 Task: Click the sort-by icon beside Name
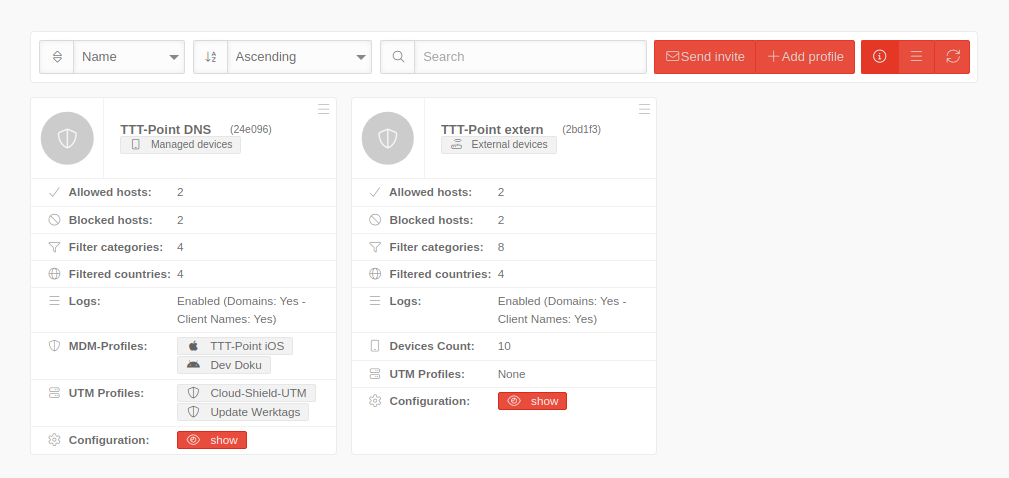coord(57,57)
